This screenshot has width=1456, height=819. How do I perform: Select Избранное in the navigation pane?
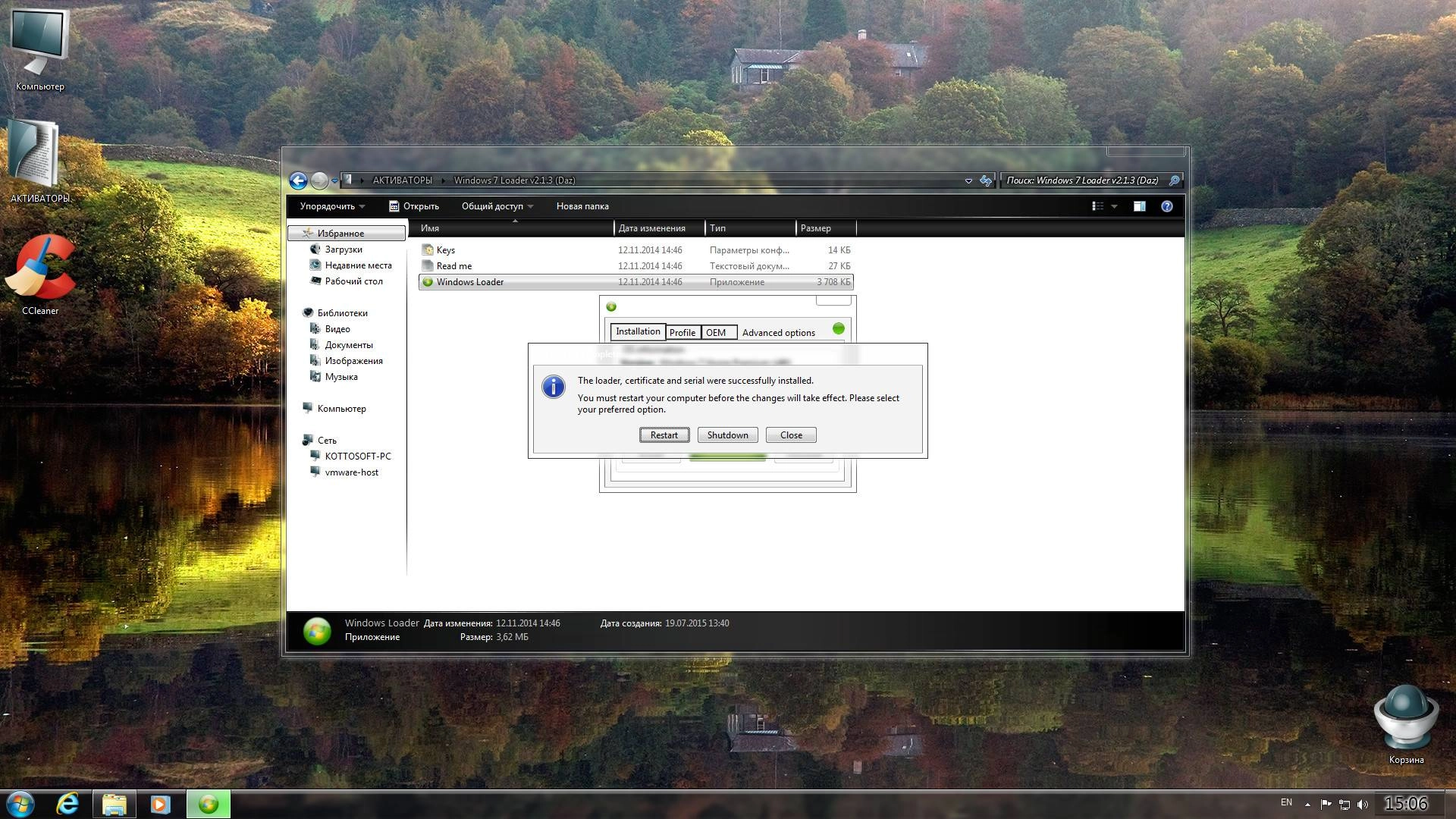point(346,233)
